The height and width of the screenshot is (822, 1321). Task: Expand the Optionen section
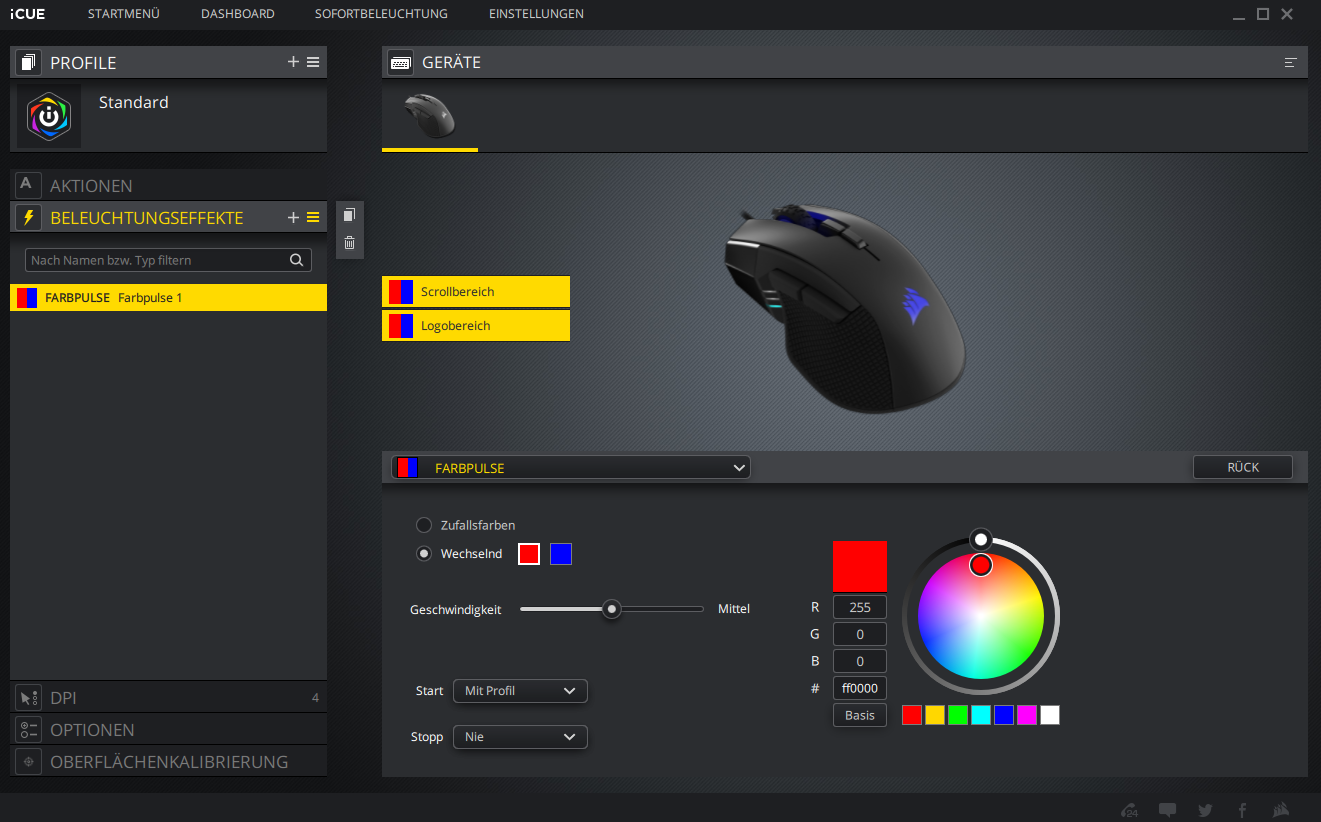click(x=168, y=729)
